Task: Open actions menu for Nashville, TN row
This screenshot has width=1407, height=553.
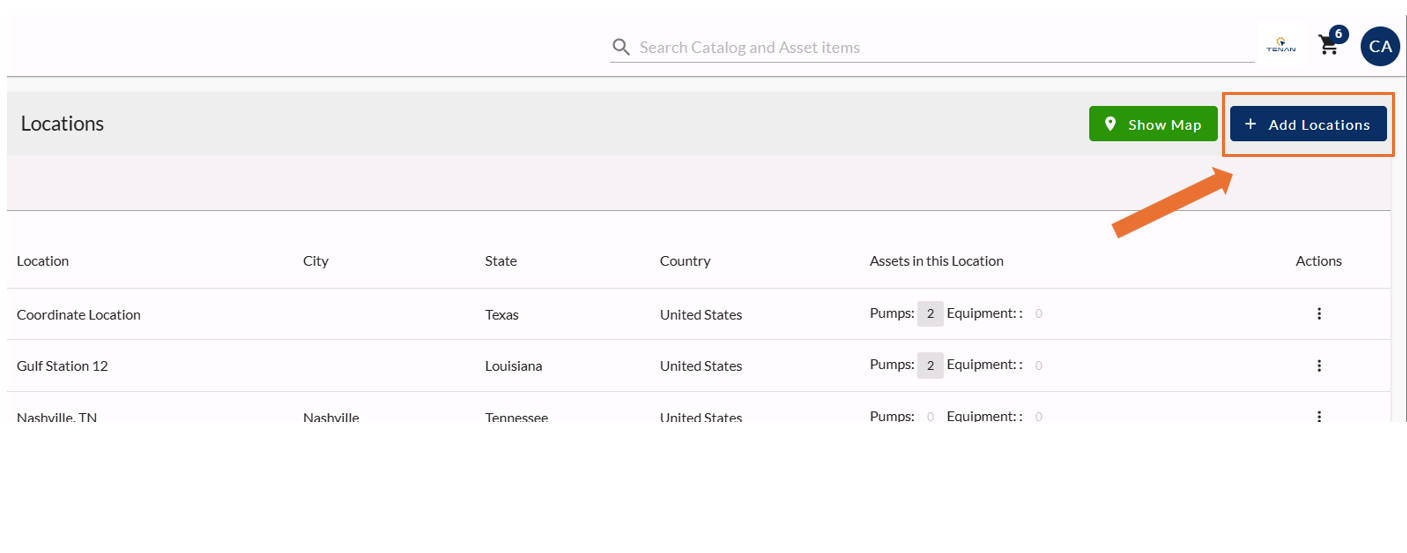Action: (1318, 416)
